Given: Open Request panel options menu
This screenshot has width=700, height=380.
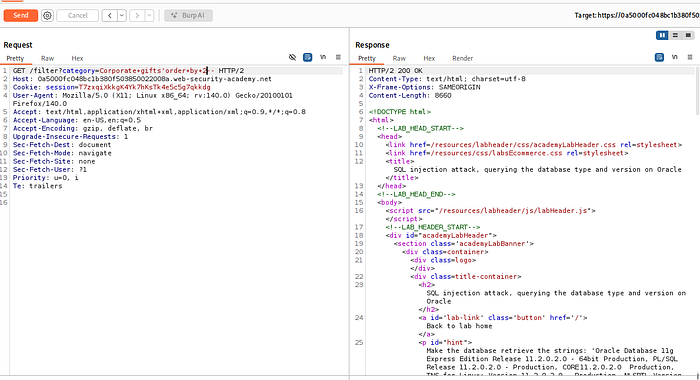Looking at the screenshot, I should [x=338, y=57].
